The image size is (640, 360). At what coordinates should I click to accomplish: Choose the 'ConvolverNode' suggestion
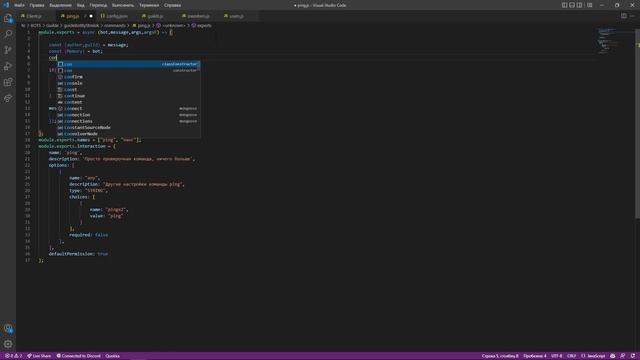pos(129,134)
